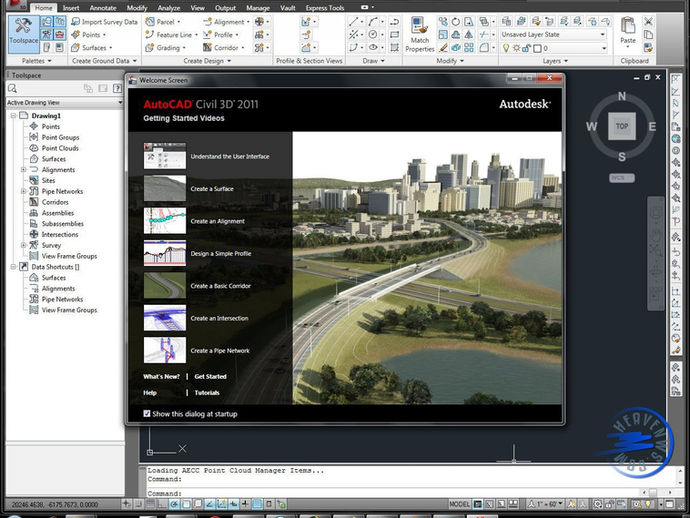Click the WCS label below ViewCube
Screen dimensions: 690x518
(622, 178)
